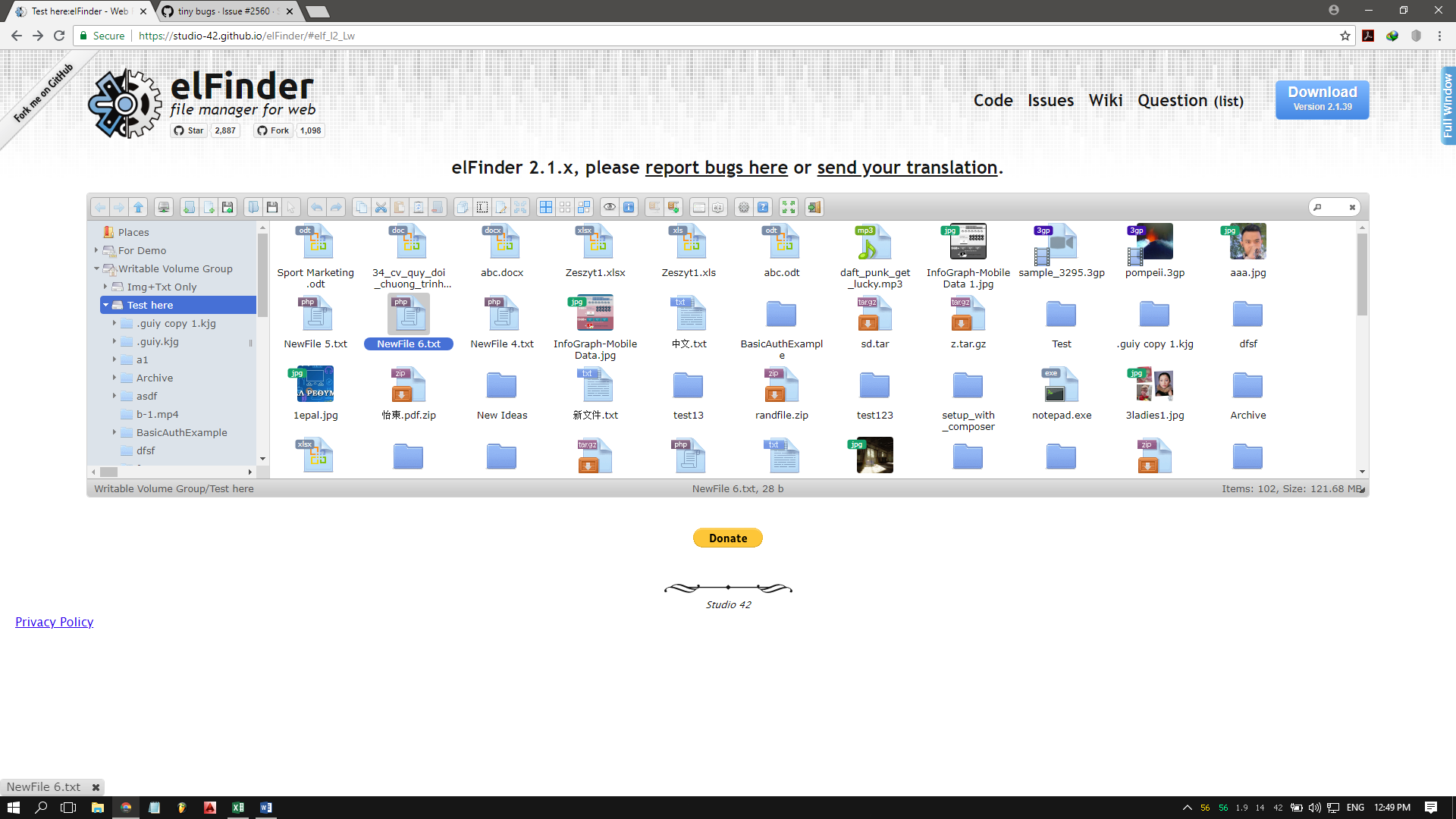Switch to small icons view
The width and height of the screenshot is (1456, 819).
pyautogui.click(x=564, y=206)
